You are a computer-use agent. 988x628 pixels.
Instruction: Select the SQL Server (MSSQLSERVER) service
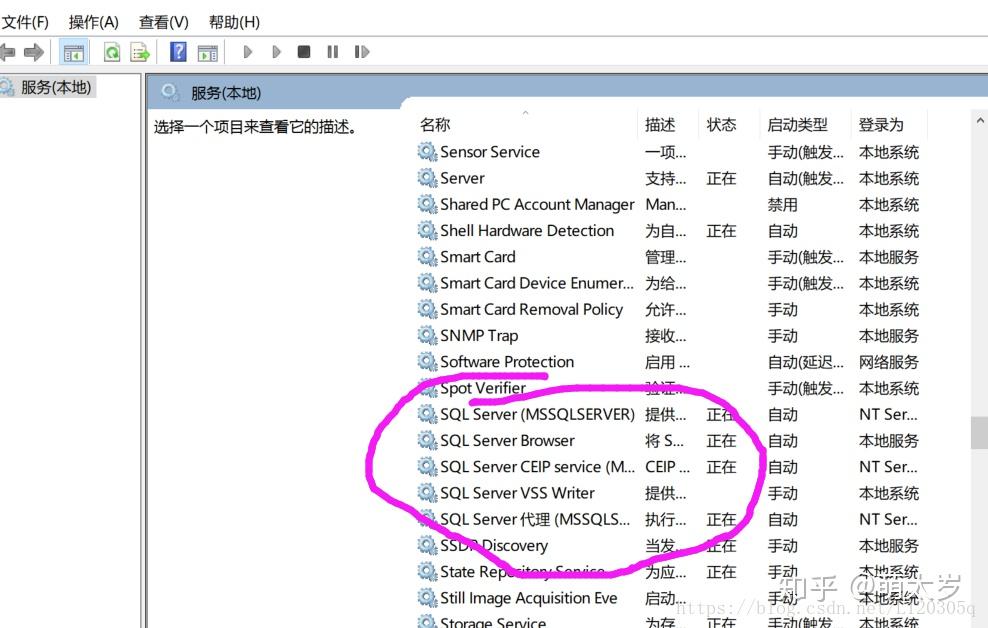pyautogui.click(x=534, y=414)
